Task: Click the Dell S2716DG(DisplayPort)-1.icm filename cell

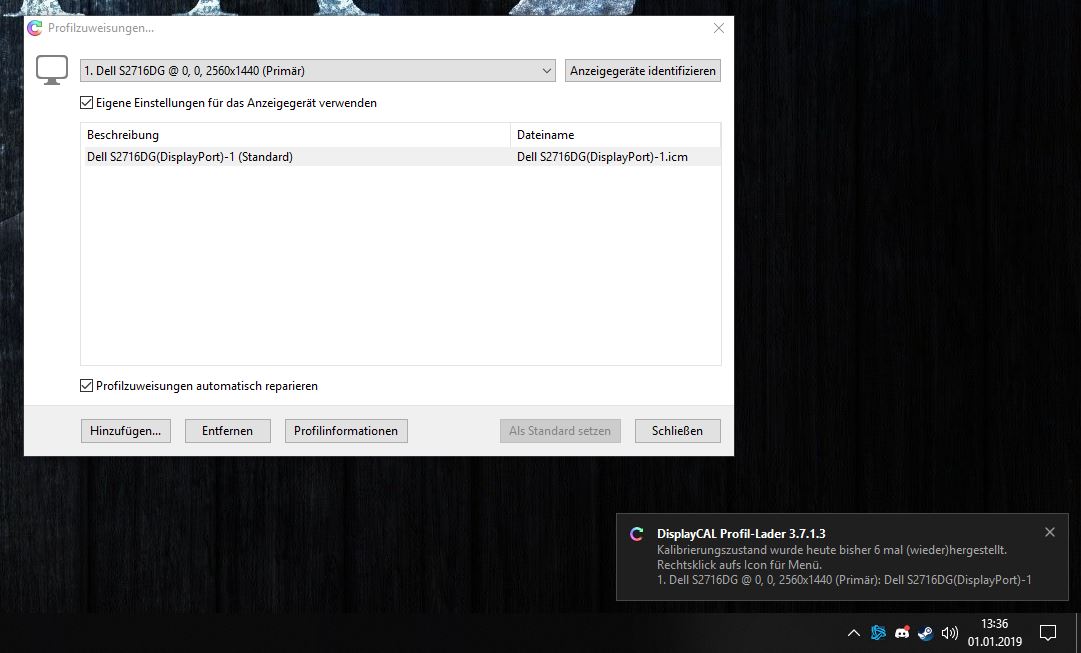Action: (603, 157)
